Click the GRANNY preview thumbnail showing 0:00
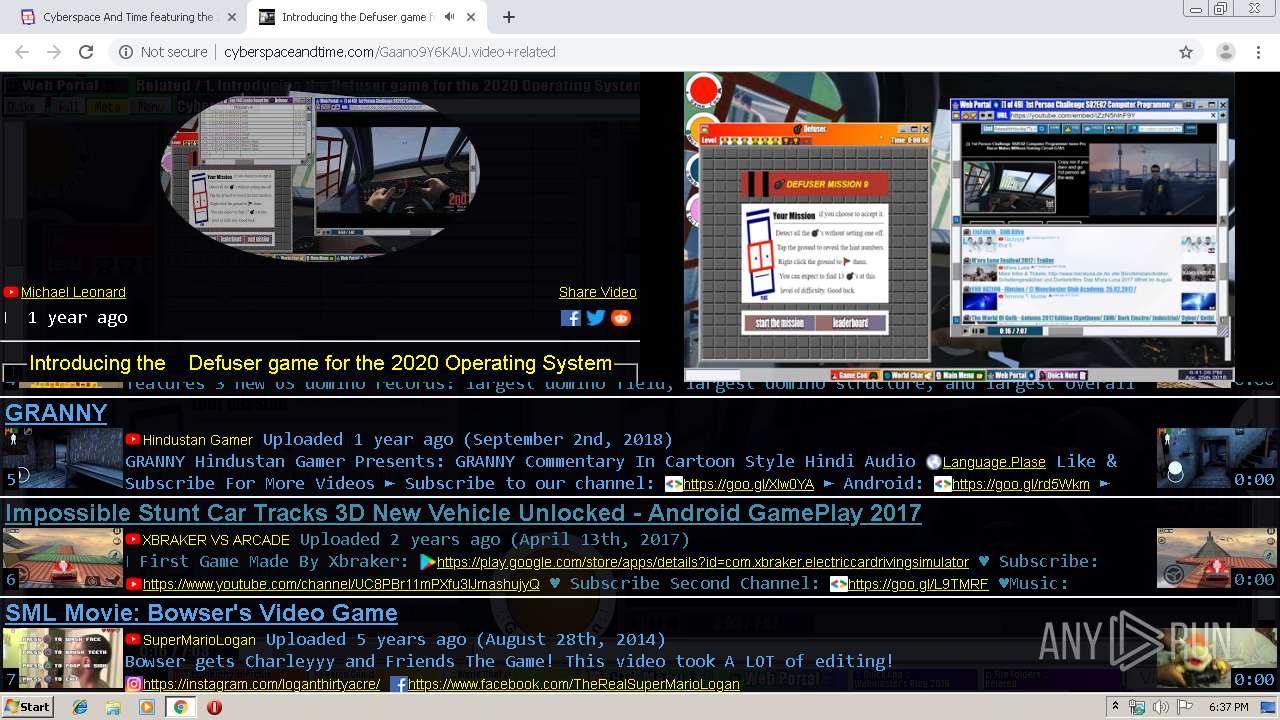The height and width of the screenshot is (720, 1280). 1216,458
